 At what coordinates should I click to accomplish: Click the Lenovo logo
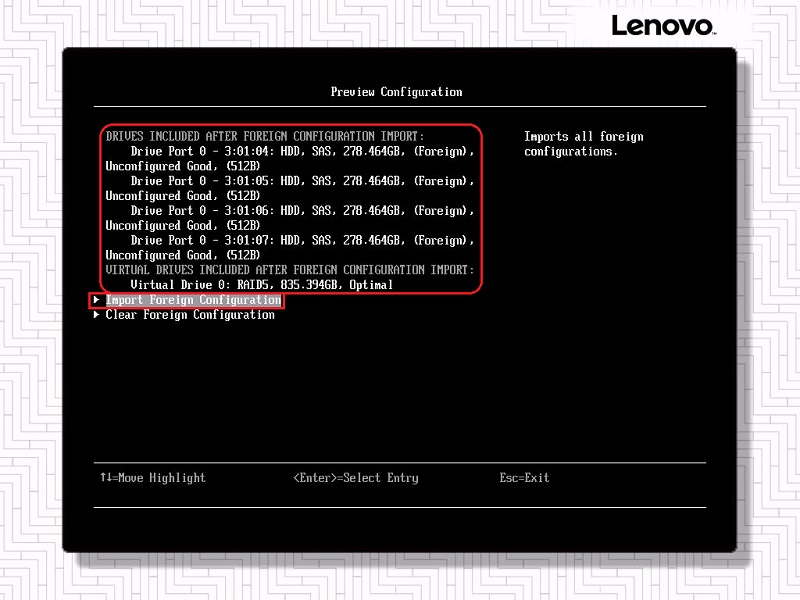(663, 26)
